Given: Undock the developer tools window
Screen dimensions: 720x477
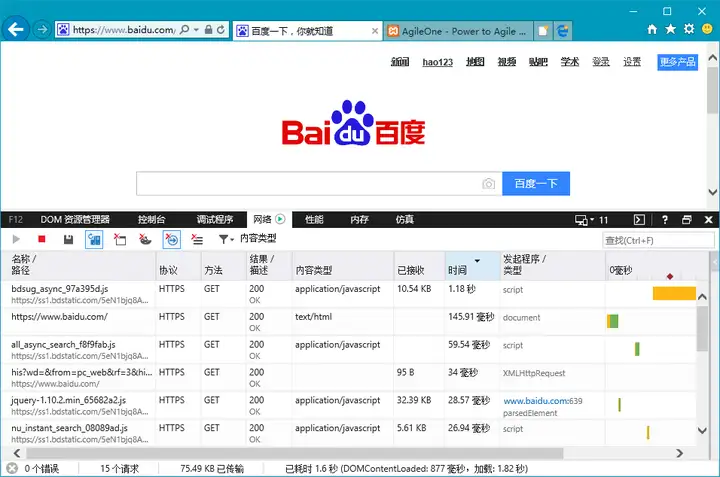Looking at the screenshot, I should click(686, 220).
